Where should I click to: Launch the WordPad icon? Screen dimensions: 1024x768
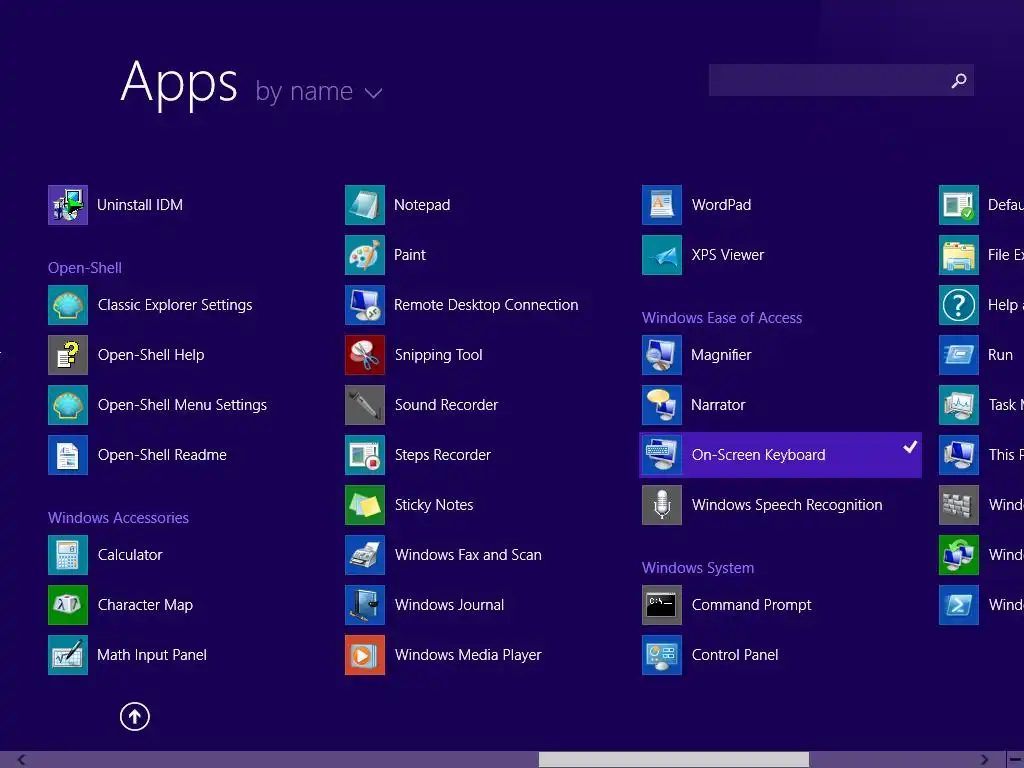click(x=662, y=205)
